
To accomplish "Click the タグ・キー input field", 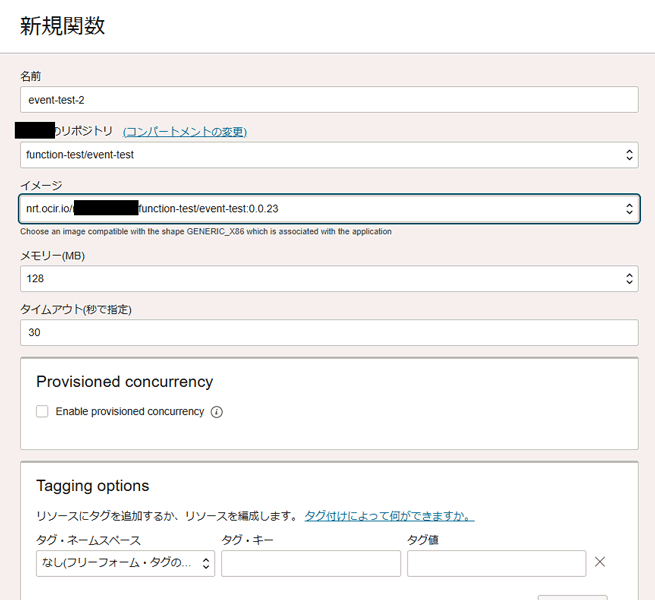I will pyautogui.click(x=311, y=563).
